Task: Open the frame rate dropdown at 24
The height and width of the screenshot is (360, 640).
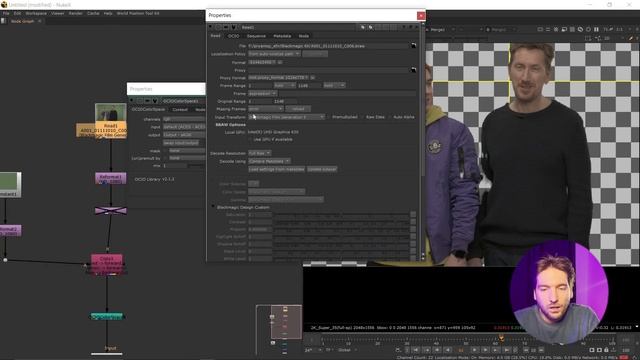Action: (x=313, y=350)
